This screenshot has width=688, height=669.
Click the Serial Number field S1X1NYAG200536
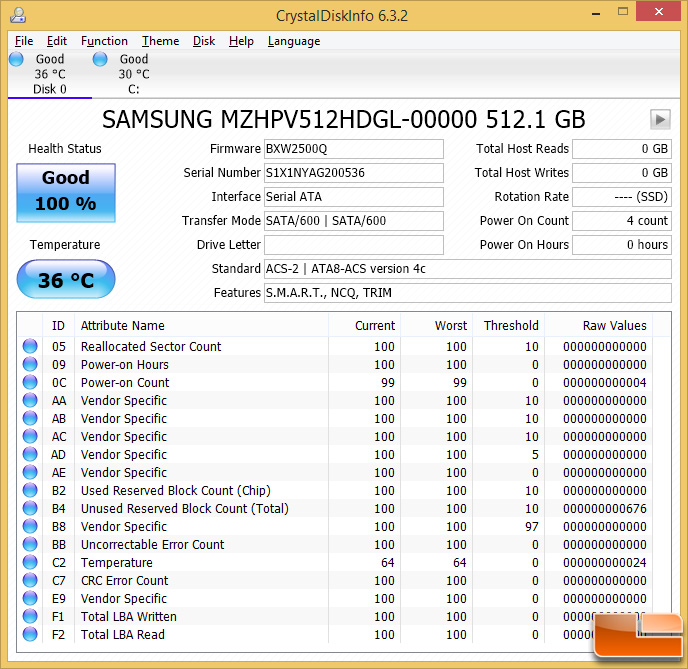point(354,173)
